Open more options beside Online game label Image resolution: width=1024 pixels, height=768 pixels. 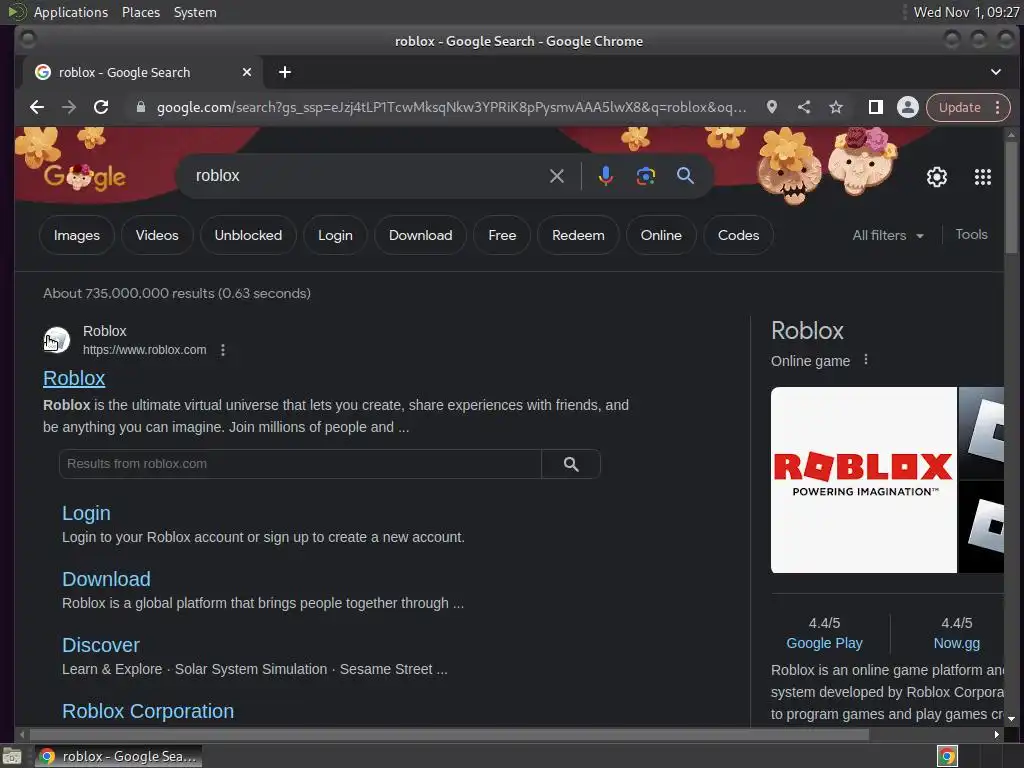(x=866, y=360)
